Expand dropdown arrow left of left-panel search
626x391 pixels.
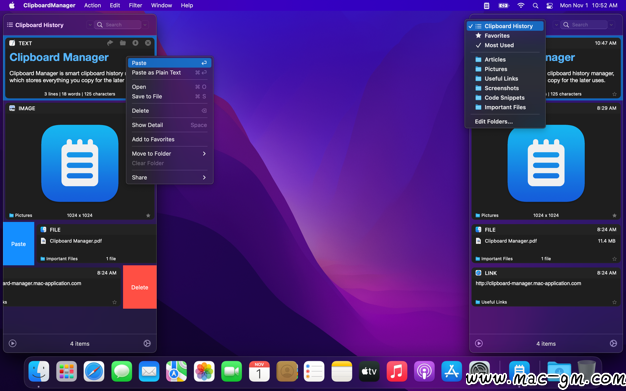tap(89, 25)
